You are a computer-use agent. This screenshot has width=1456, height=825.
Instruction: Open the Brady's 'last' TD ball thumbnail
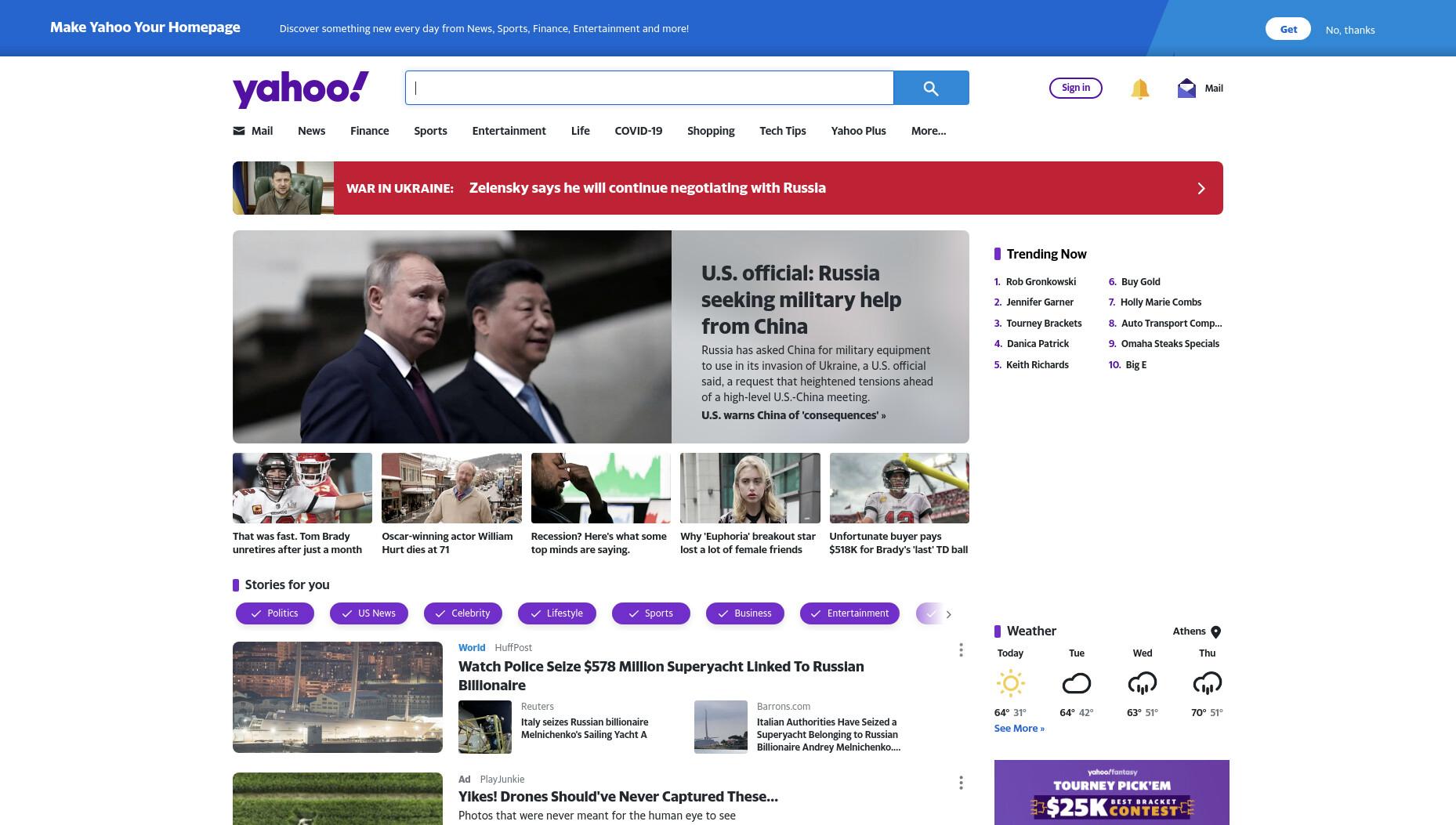[900, 488]
